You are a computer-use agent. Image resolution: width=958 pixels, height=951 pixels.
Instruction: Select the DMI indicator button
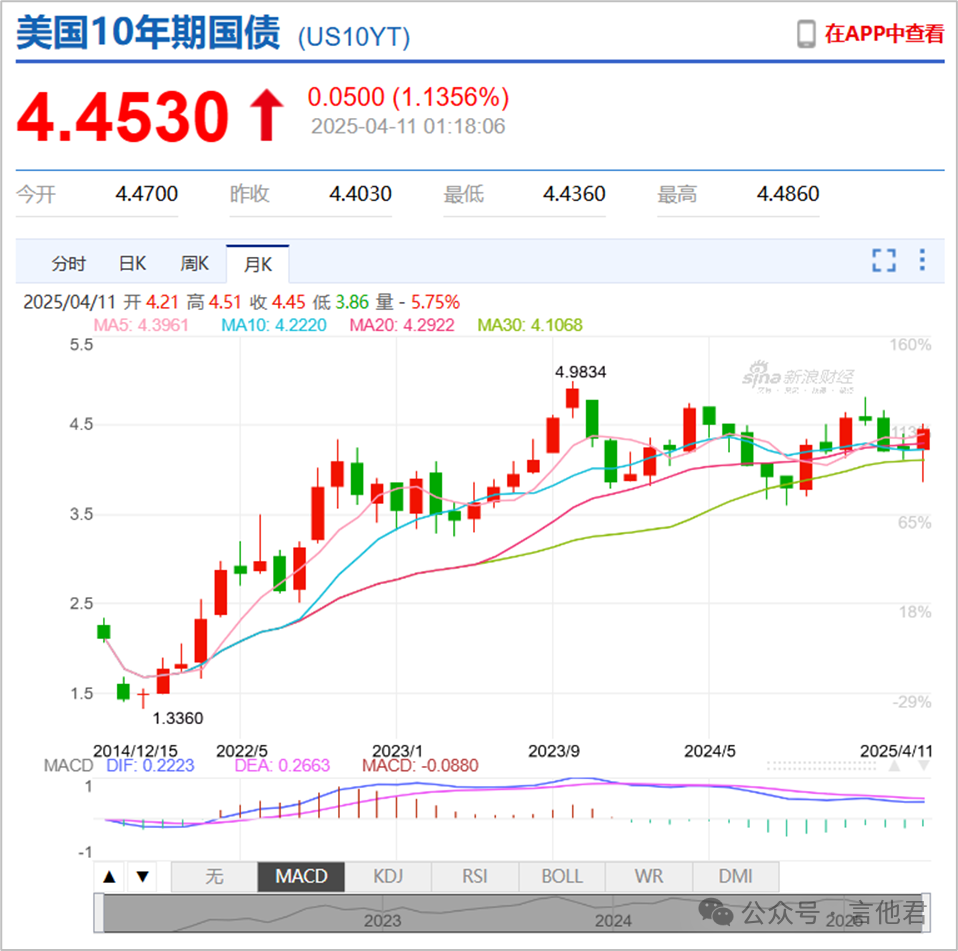coord(736,877)
